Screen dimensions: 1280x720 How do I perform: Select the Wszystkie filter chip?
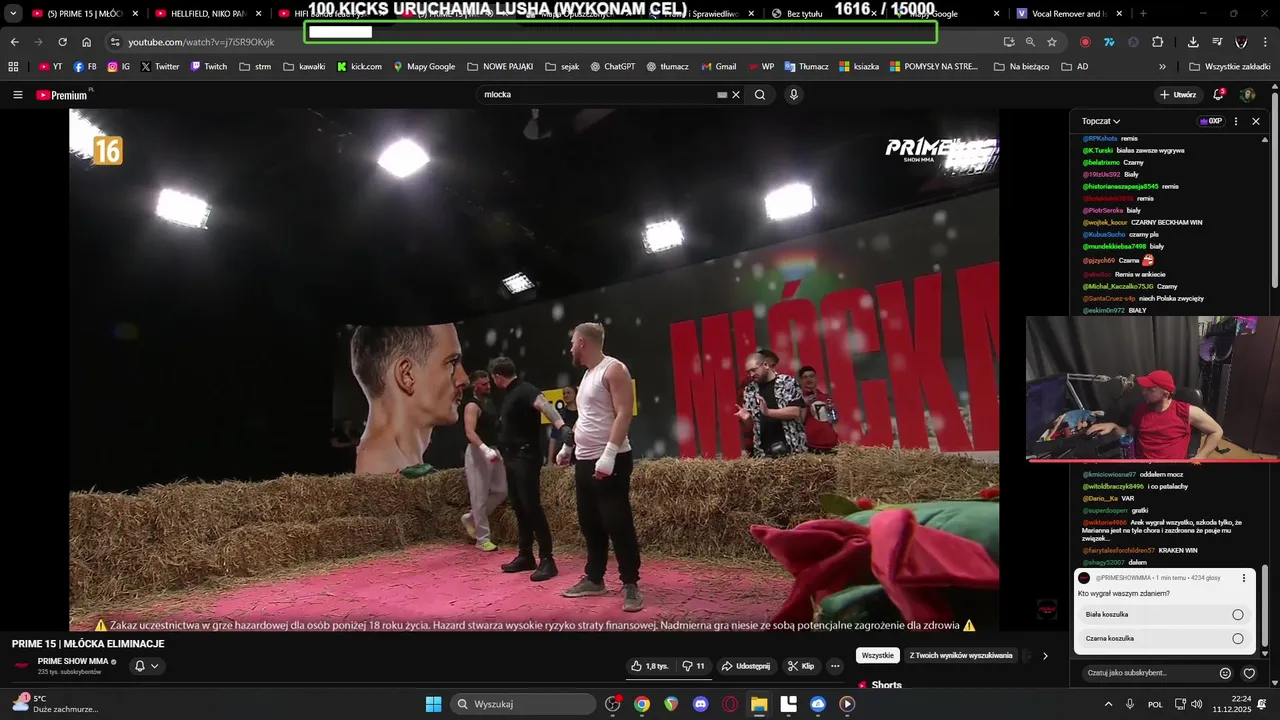click(x=878, y=656)
